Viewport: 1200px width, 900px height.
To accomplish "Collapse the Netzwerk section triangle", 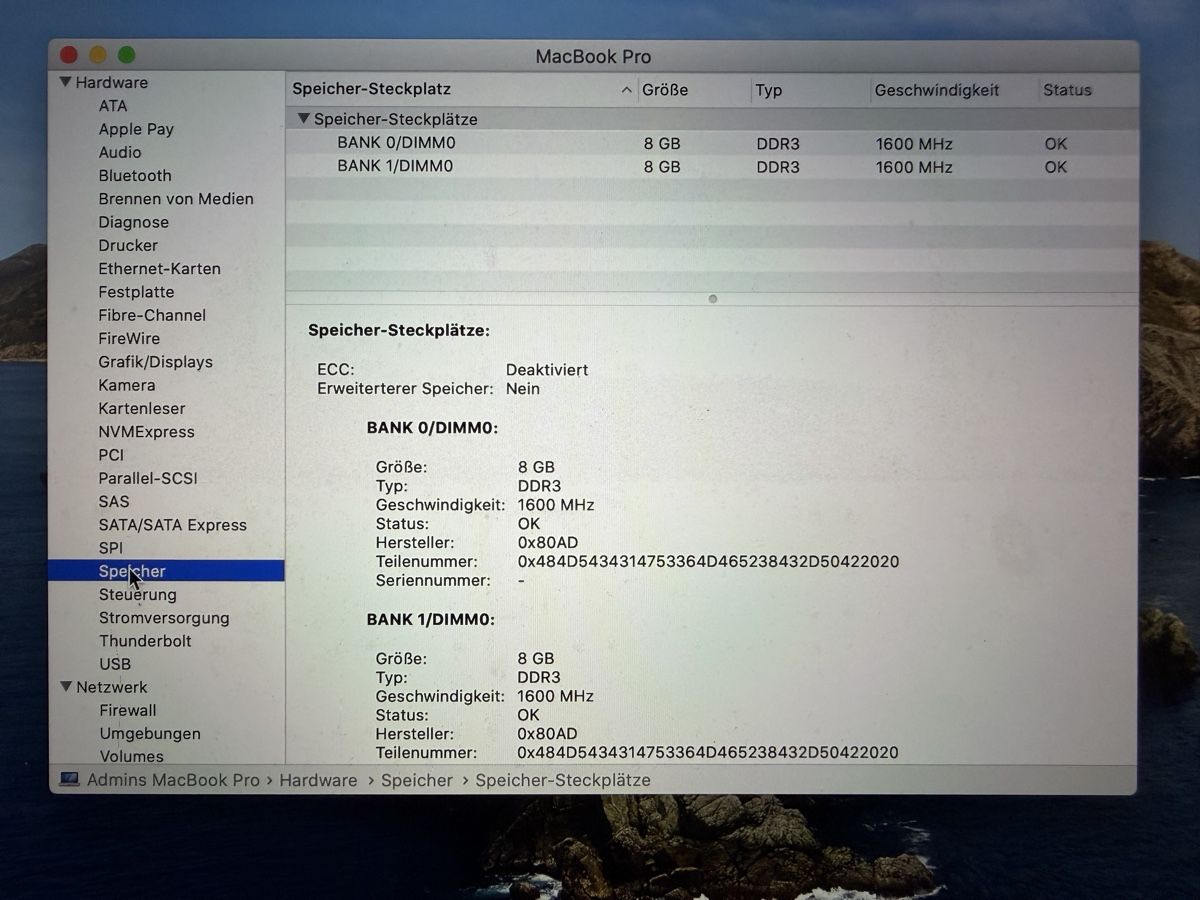I will pyautogui.click(x=66, y=687).
